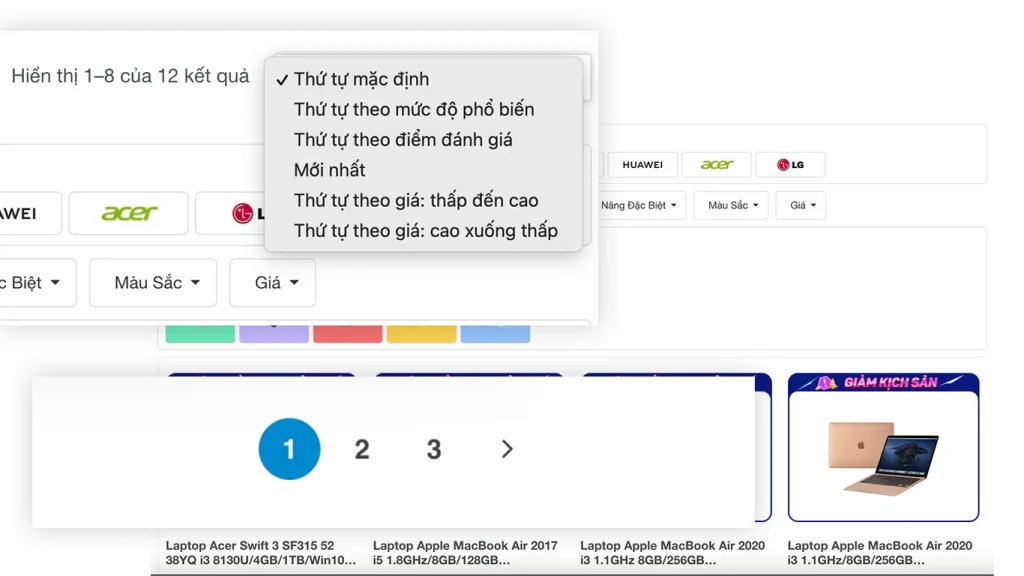This screenshot has width=1024, height=576.
Task: Open the gold MacBook Air product image
Action: (883, 456)
